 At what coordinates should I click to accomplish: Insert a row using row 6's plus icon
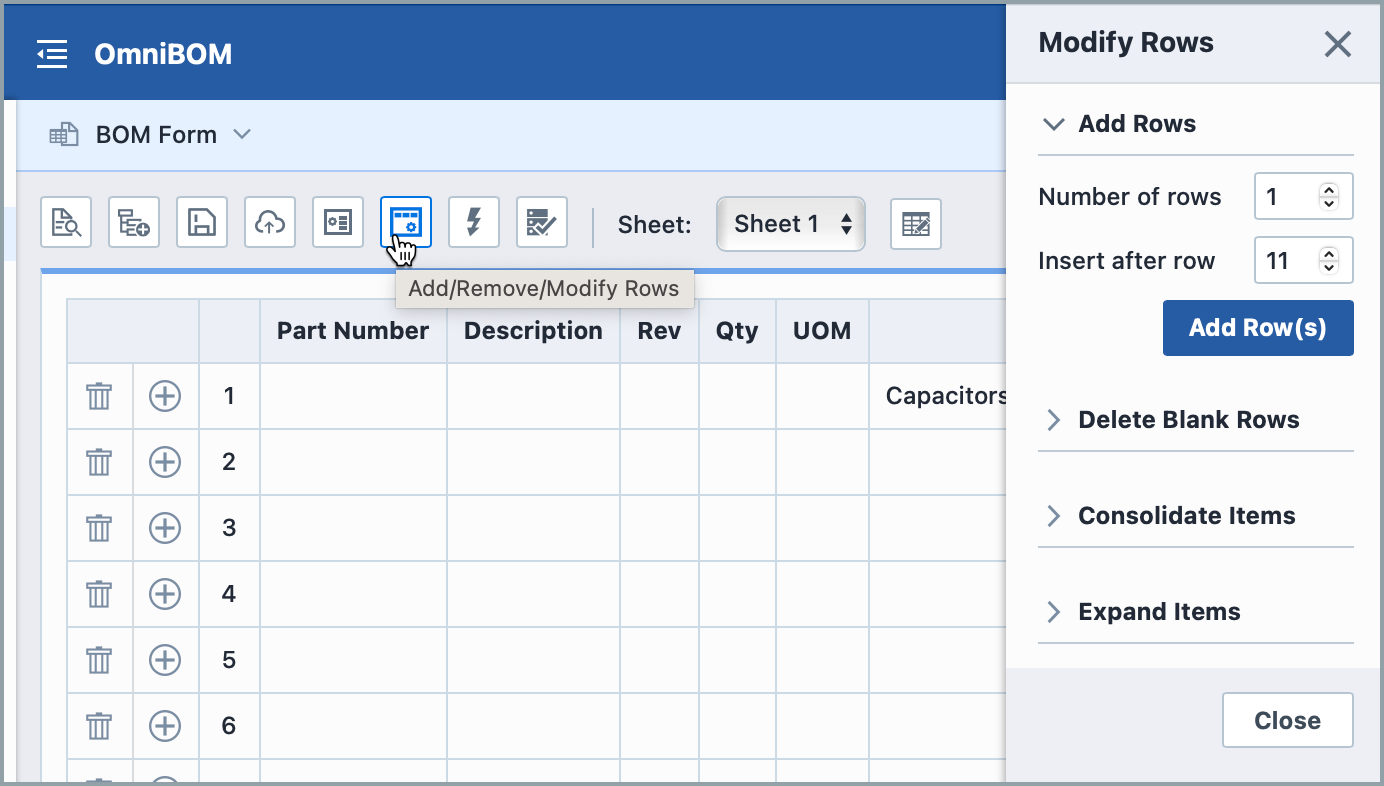pos(165,726)
